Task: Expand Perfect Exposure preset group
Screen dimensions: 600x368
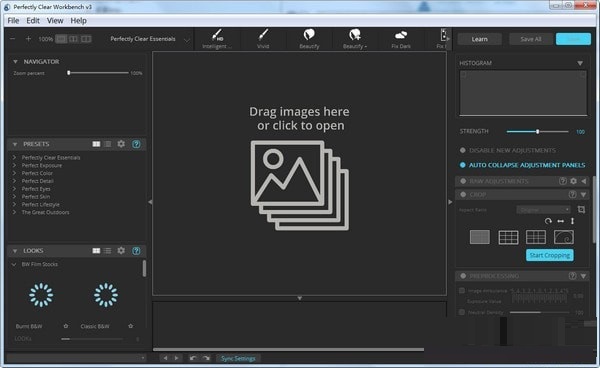Action: [x=14, y=165]
